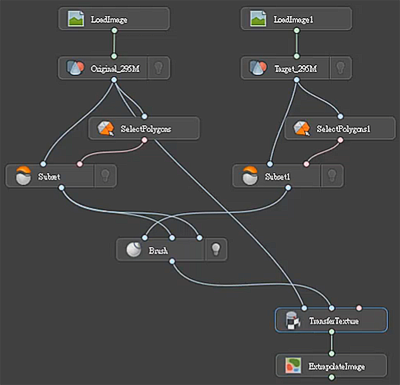The width and height of the screenshot is (400, 385).
Task: Click the Brush node sphere icon
Action: pyautogui.click(x=134, y=250)
